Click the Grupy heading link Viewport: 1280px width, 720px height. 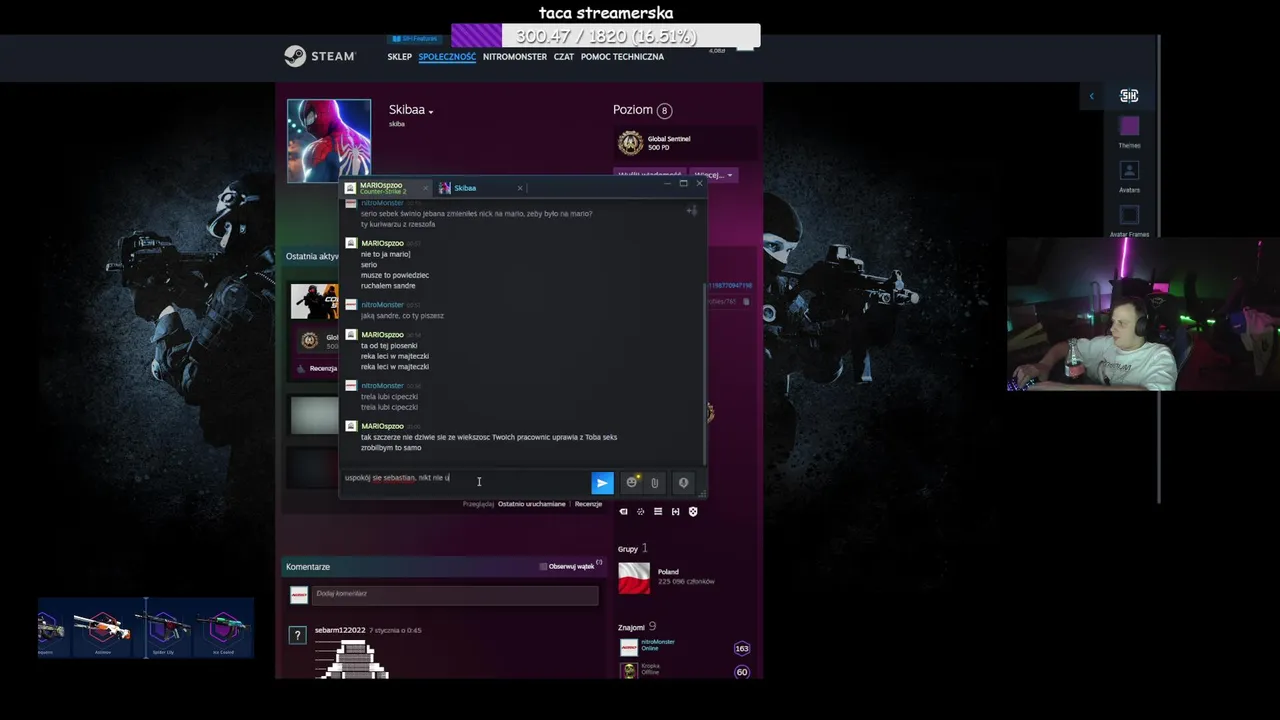pyautogui.click(x=628, y=548)
